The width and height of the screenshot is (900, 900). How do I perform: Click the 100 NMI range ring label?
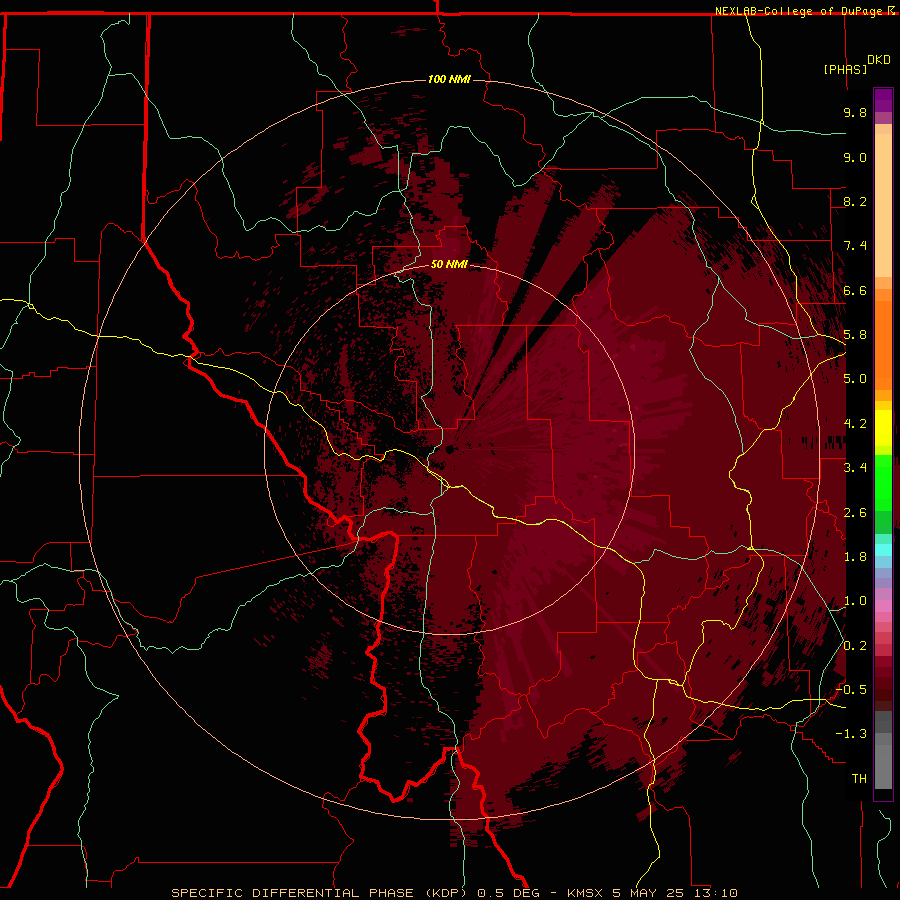pyautogui.click(x=449, y=79)
